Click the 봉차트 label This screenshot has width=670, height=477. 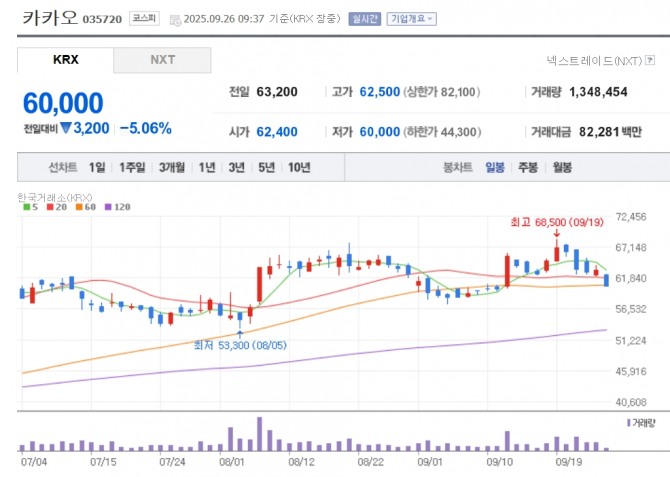458,167
